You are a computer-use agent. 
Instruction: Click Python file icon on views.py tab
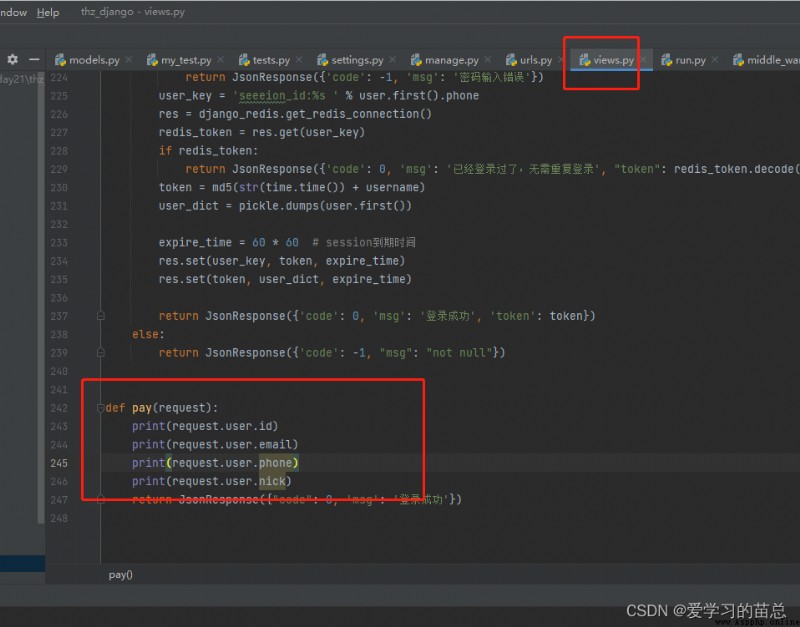585,60
